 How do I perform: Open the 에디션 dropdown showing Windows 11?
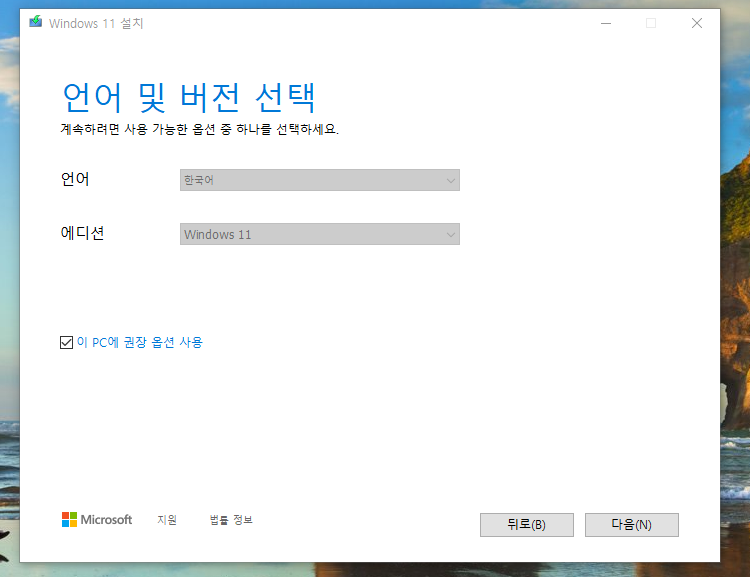(320, 234)
